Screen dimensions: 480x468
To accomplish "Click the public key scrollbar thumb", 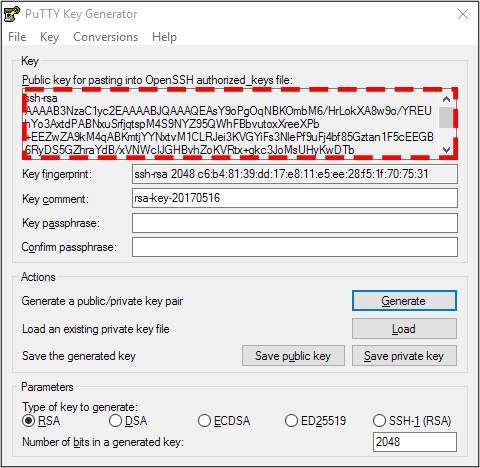I will point(446,117).
